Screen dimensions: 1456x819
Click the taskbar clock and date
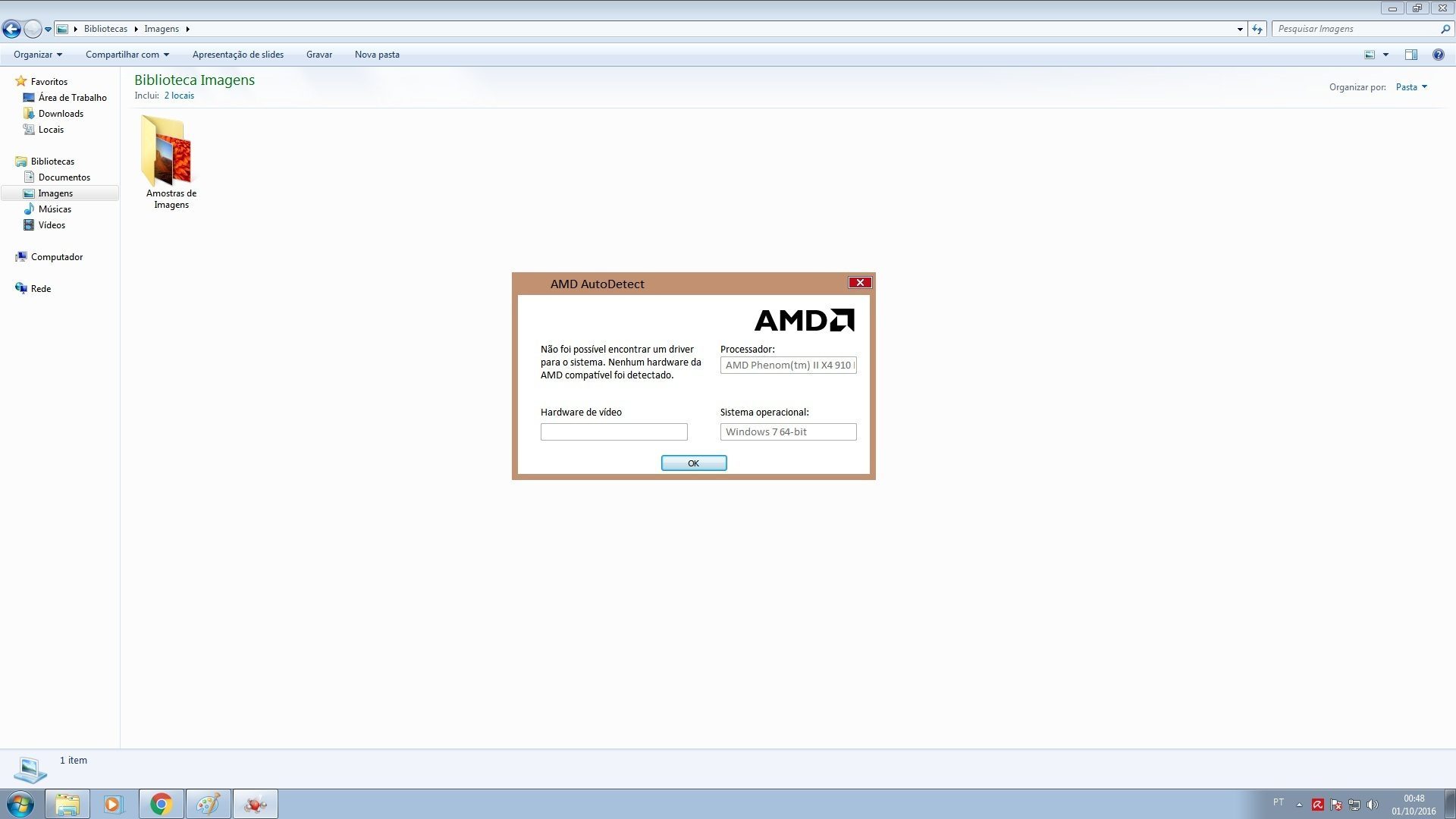1414,805
